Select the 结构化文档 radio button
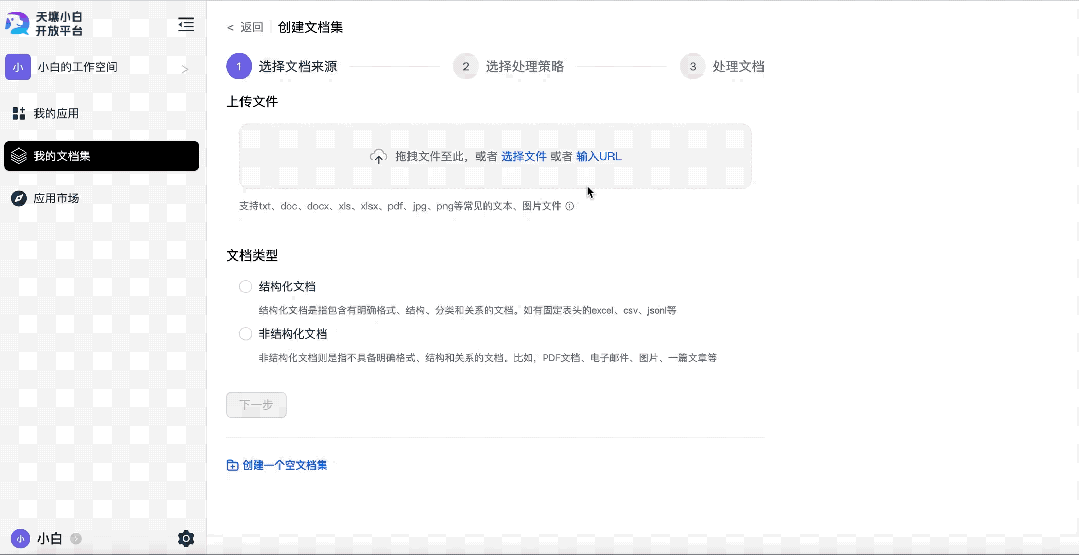1079x555 pixels. 246,287
